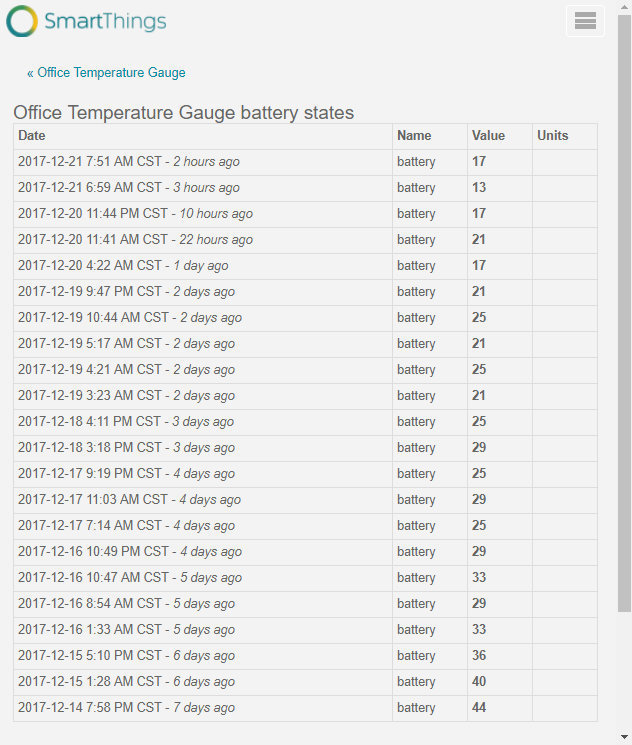This screenshot has width=632, height=745.
Task: Select the heading 'Office Temperature Gauge battery states'
Action: coord(183,113)
